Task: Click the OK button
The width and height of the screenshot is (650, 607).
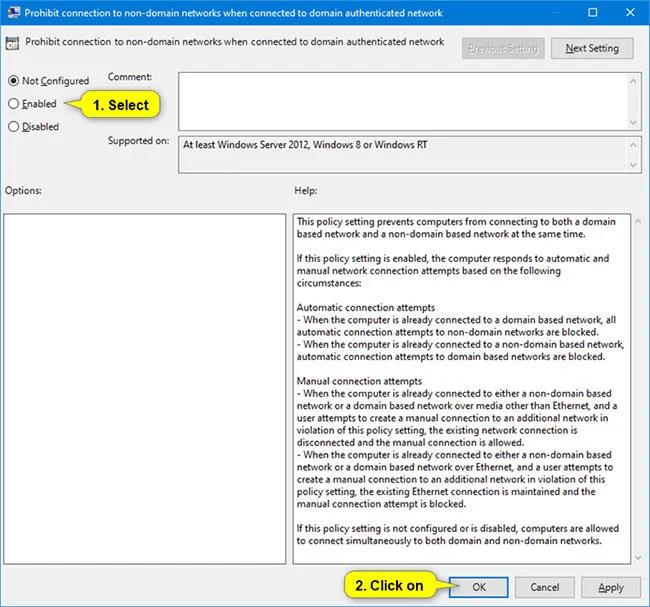Action: [x=478, y=587]
